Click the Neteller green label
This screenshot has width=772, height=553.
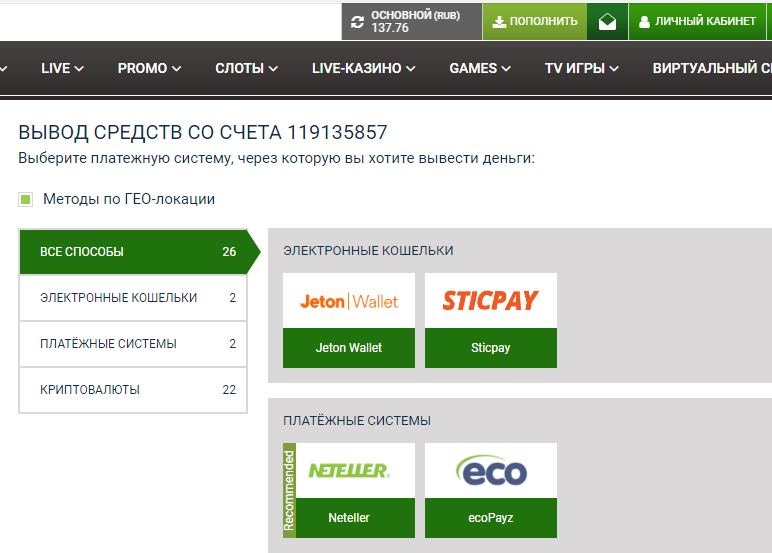(x=355, y=518)
